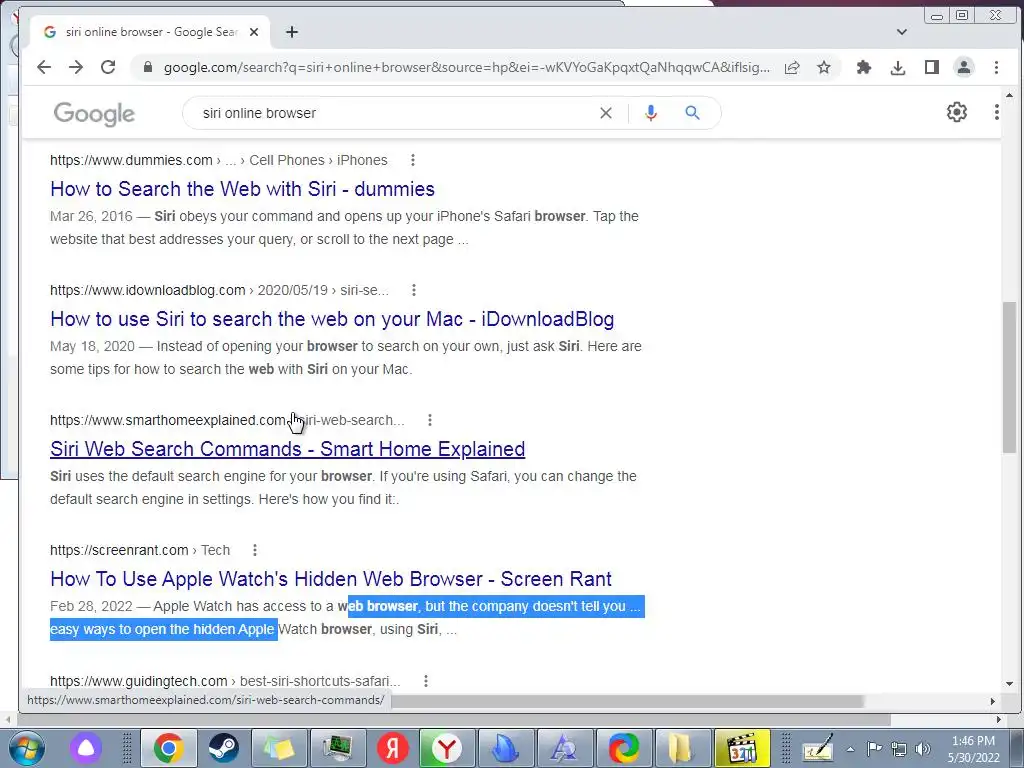Open a new browser tab
The image size is (1024, 768).
pos(292,32)
